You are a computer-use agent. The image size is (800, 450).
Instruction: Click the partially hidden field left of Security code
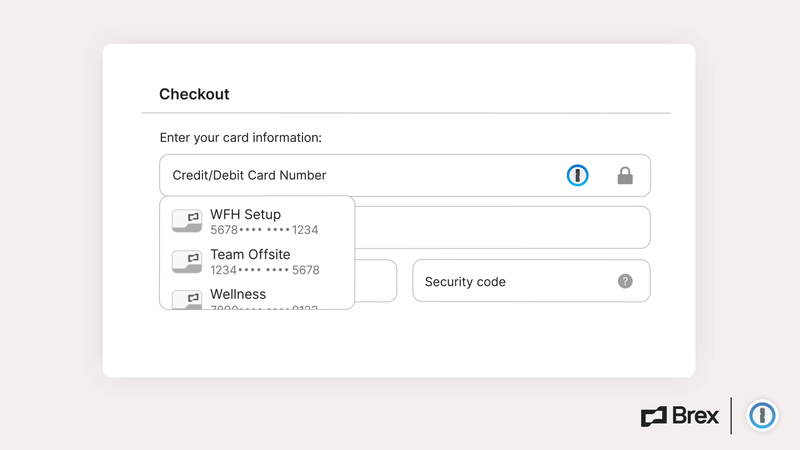(x=376, y=281)
